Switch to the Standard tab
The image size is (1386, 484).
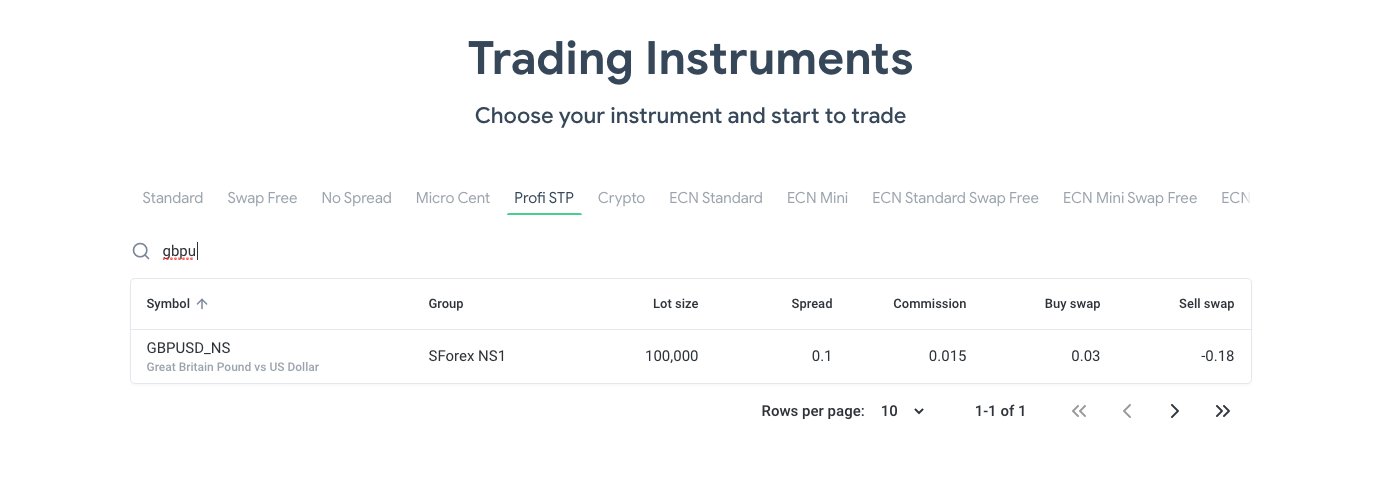click(173, 198)
